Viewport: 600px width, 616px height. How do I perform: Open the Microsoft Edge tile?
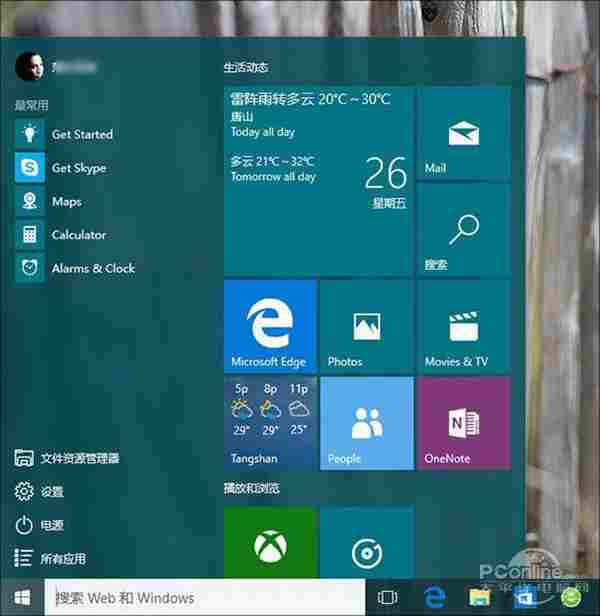tap(269, 326)
